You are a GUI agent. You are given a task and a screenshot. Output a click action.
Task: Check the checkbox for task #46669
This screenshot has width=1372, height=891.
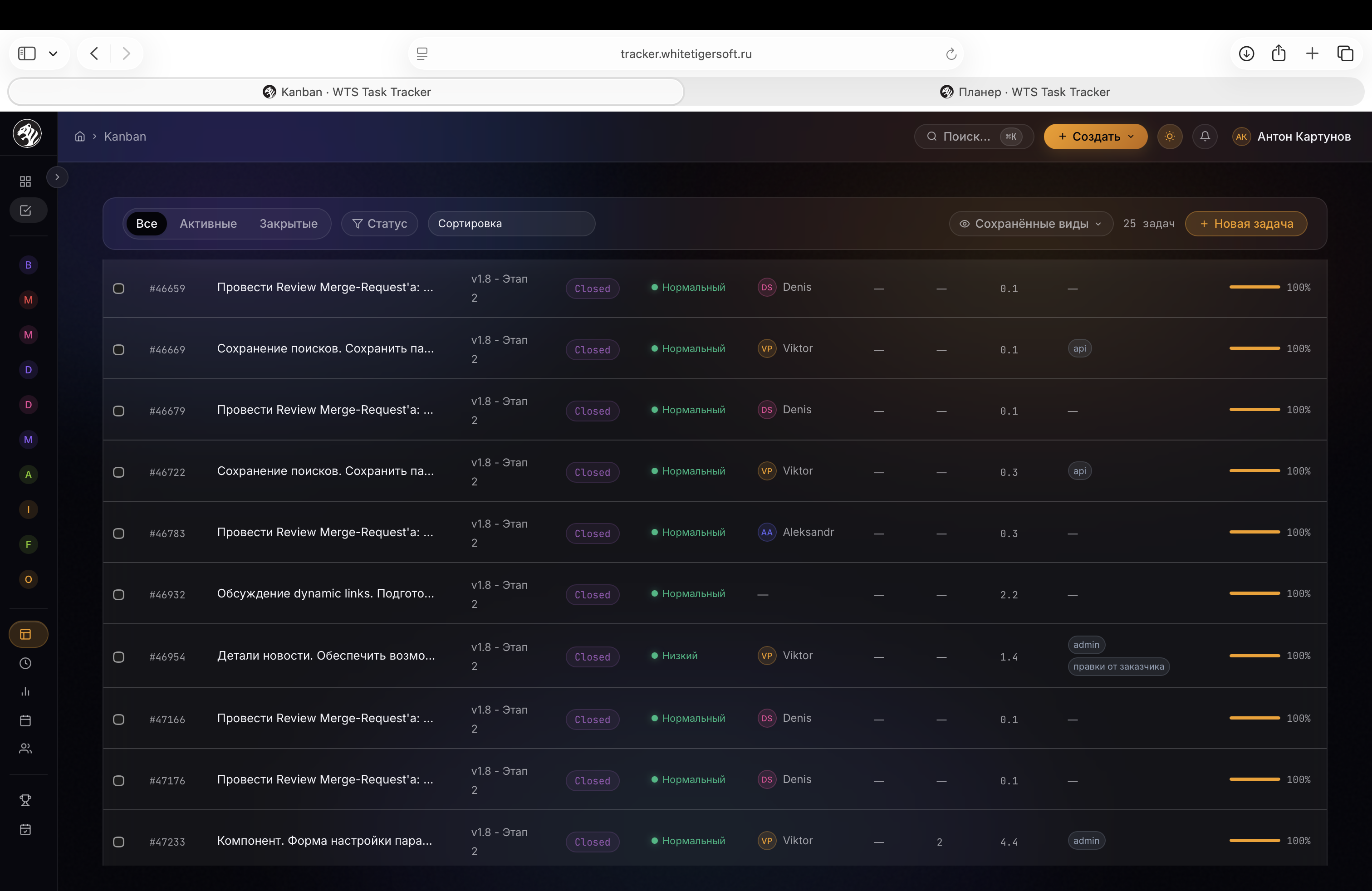click(119, 350)
